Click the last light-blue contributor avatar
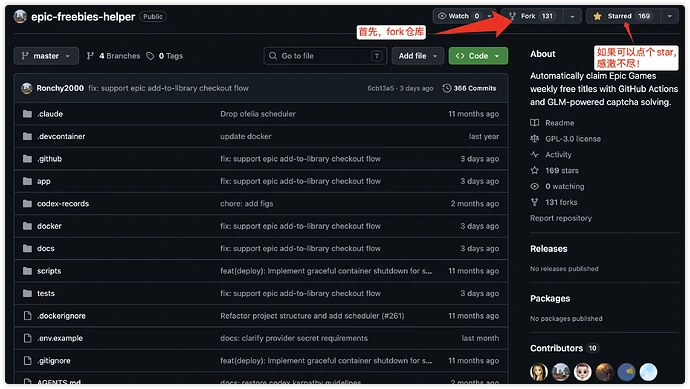The width and height of the screenshot is (690, 389). click(x=648, y=372)
